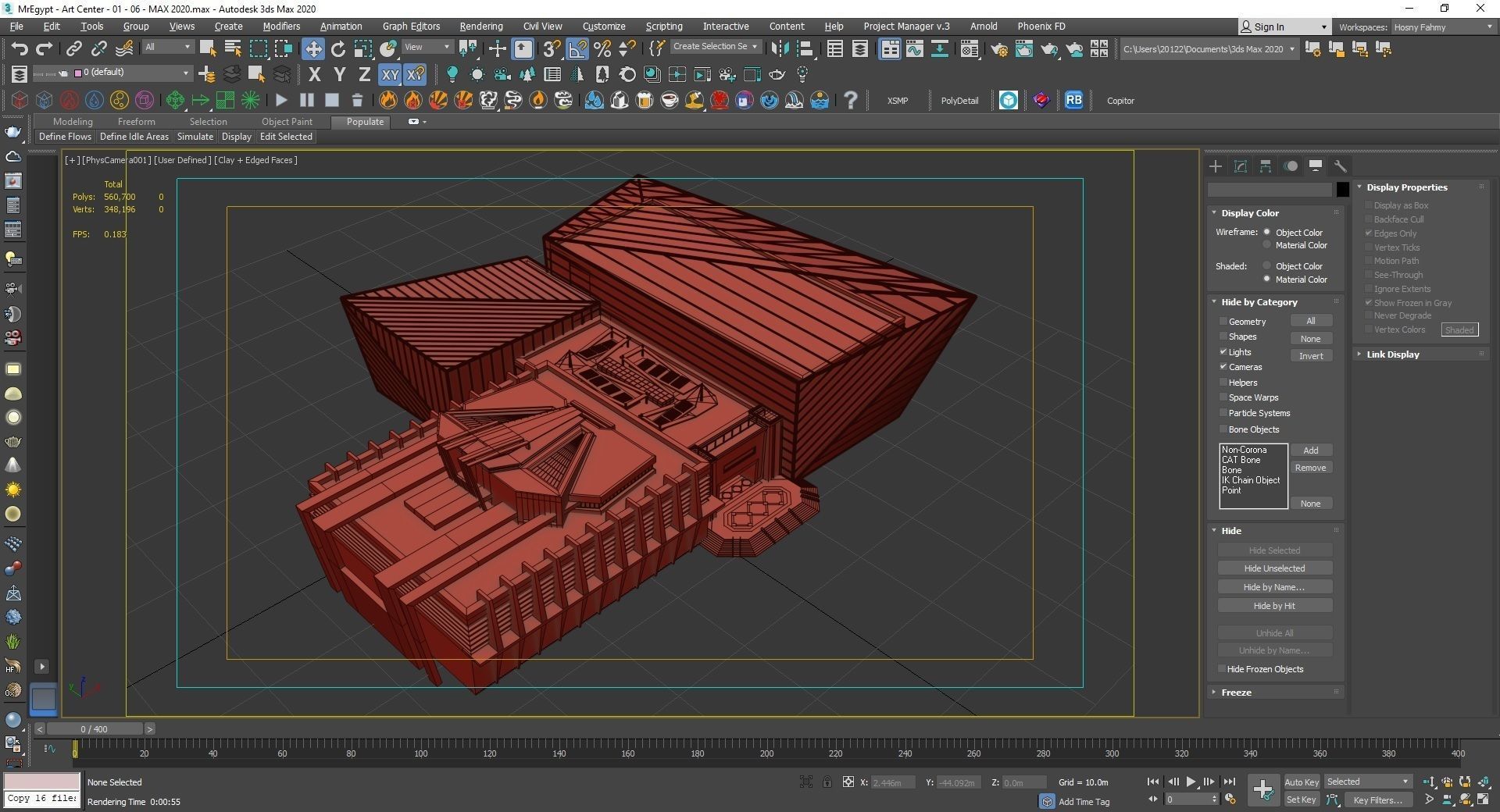
Task: Open the Workspaces dropdown
Action: [1442, 27]
